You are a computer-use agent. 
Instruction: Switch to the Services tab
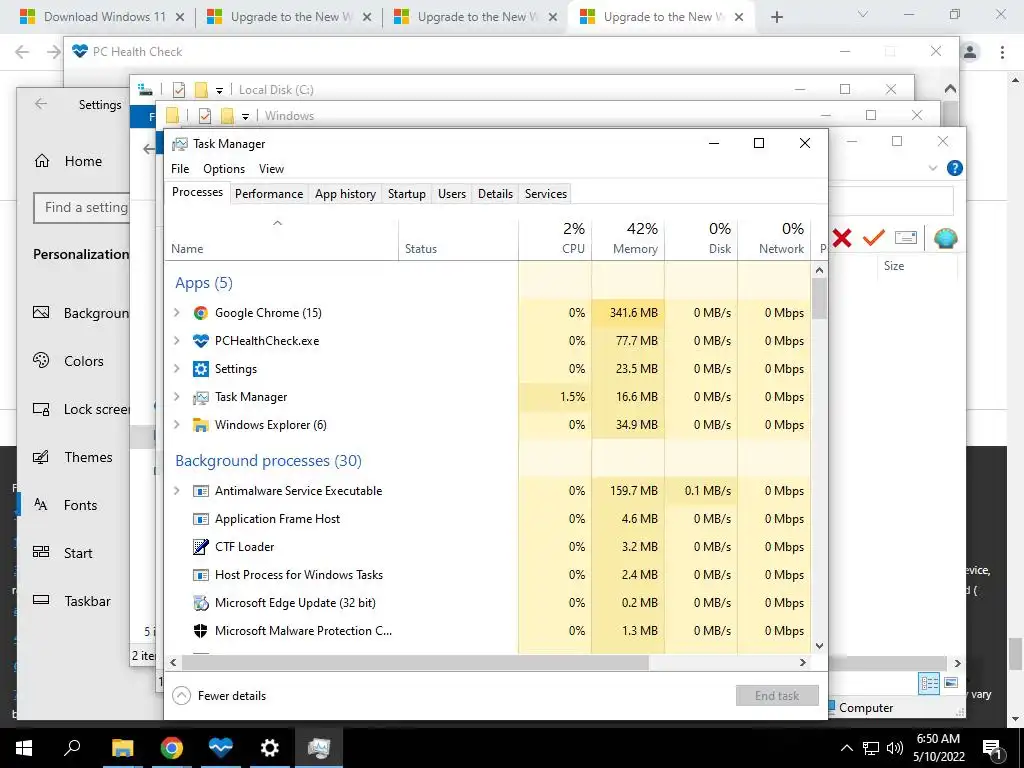546,194
